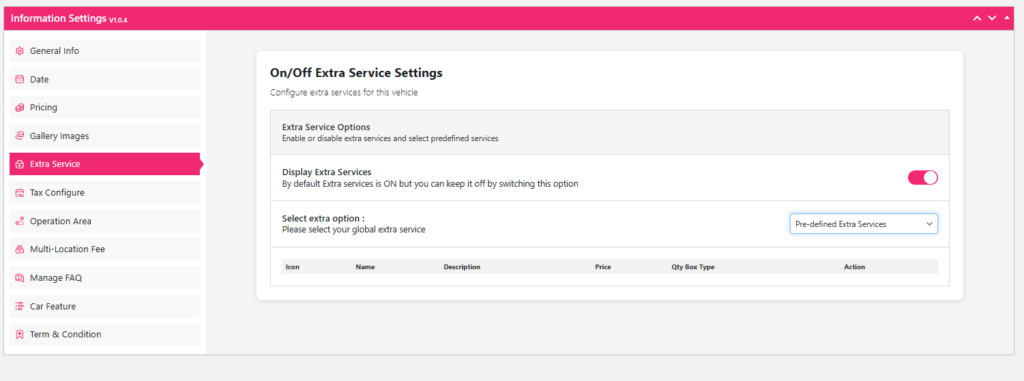Screen dimensions: 1024x381
Task: Open the Pre-defined Extra Services dropdown
Action: point(863,224)
